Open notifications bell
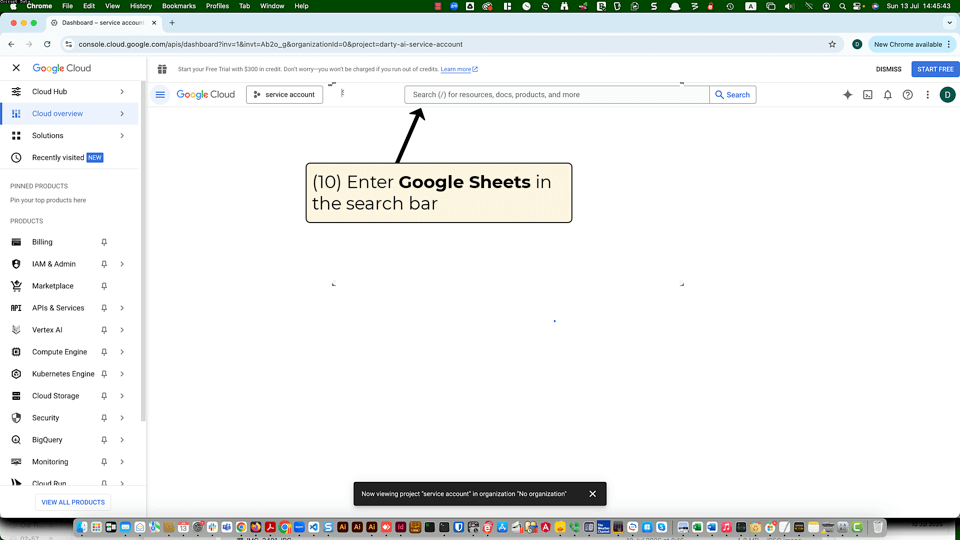This screenshot has height=540, width=960. [888, 95]
